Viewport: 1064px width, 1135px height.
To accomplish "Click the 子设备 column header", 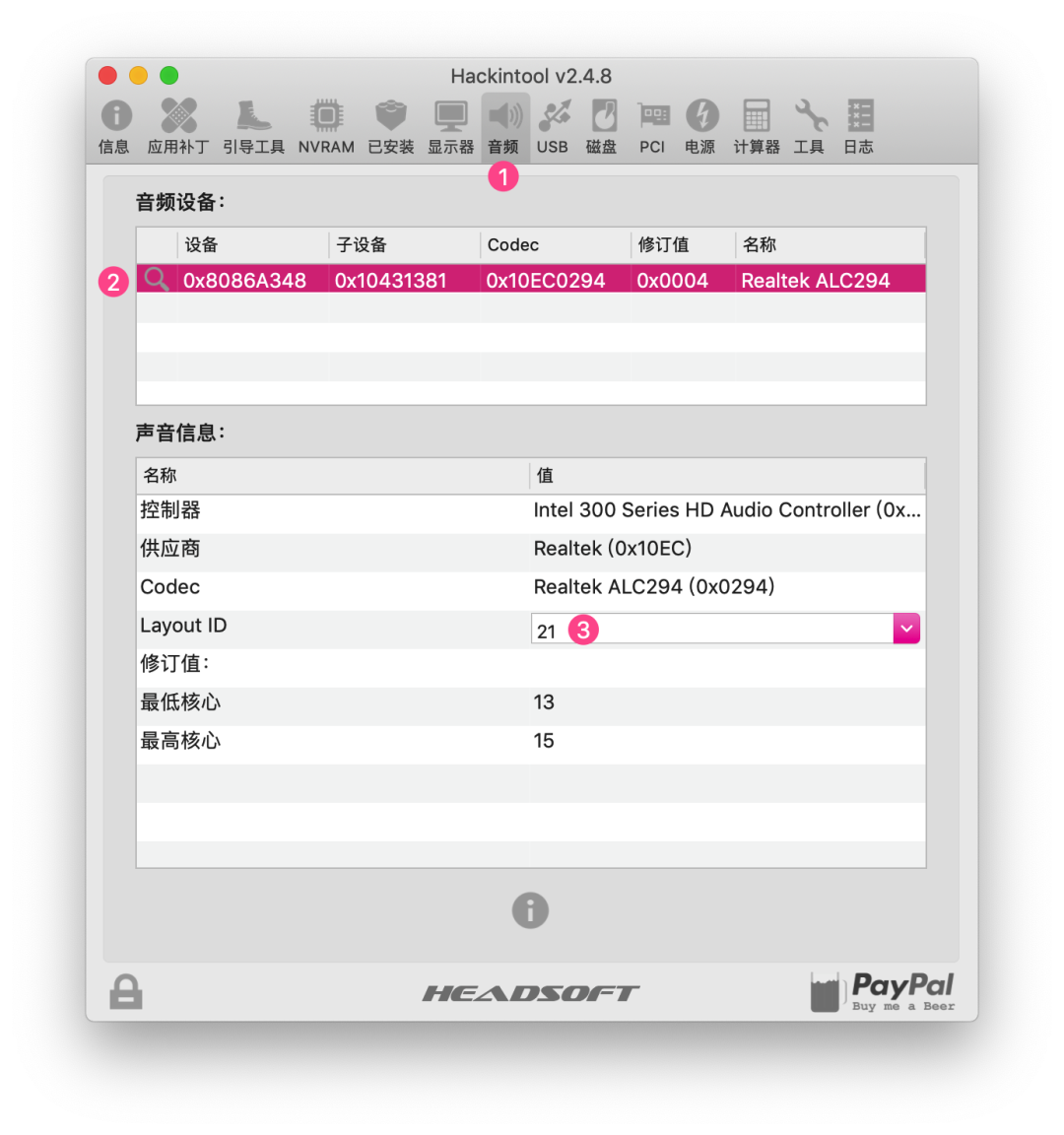I will (405, 244).
